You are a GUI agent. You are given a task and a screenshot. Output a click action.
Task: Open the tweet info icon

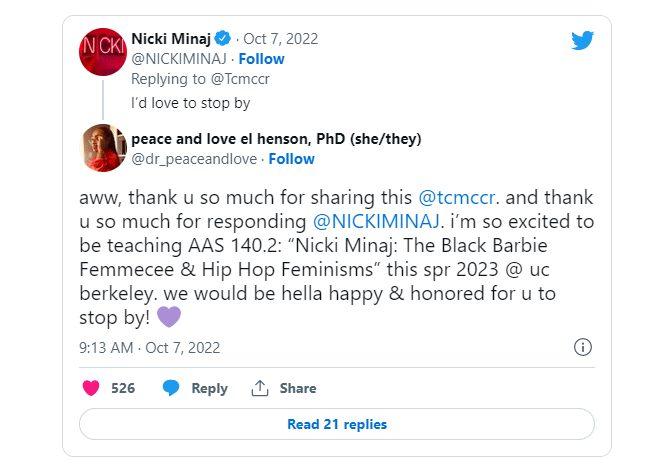[x=583, y=347]
